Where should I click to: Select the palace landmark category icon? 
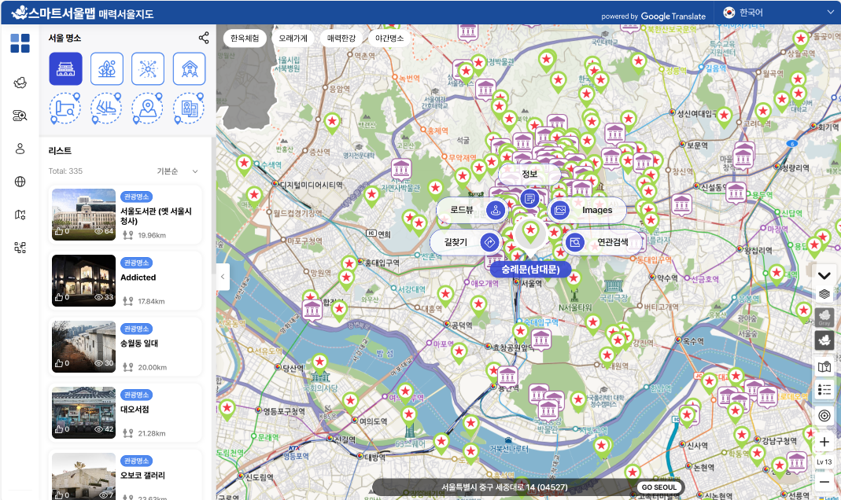click(x=66, y=69)
